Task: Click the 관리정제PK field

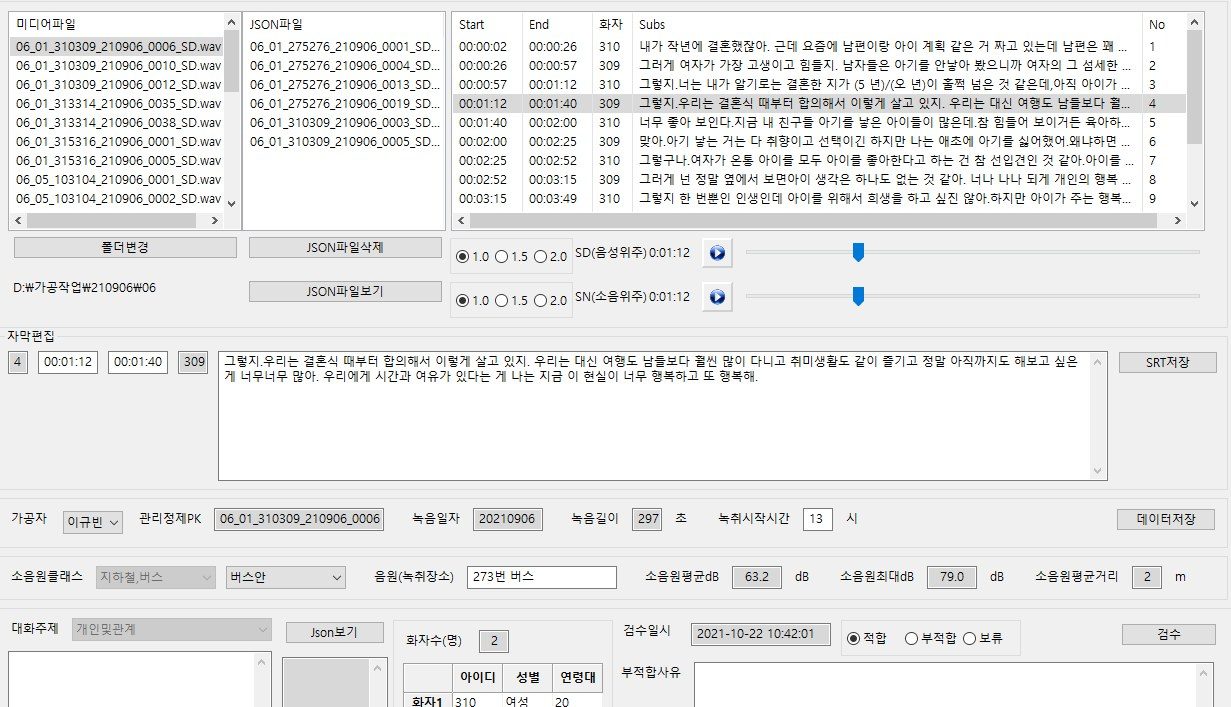Action: click(299, 519)
